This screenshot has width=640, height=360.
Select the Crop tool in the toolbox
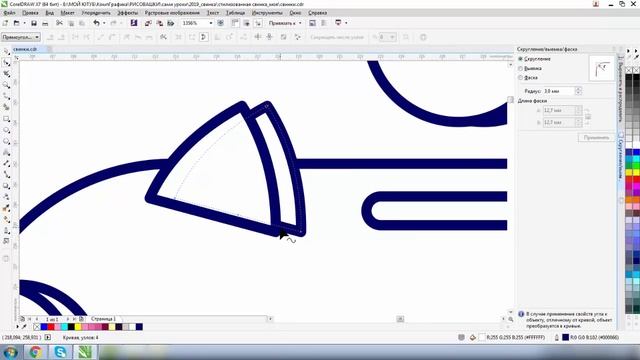6,74
